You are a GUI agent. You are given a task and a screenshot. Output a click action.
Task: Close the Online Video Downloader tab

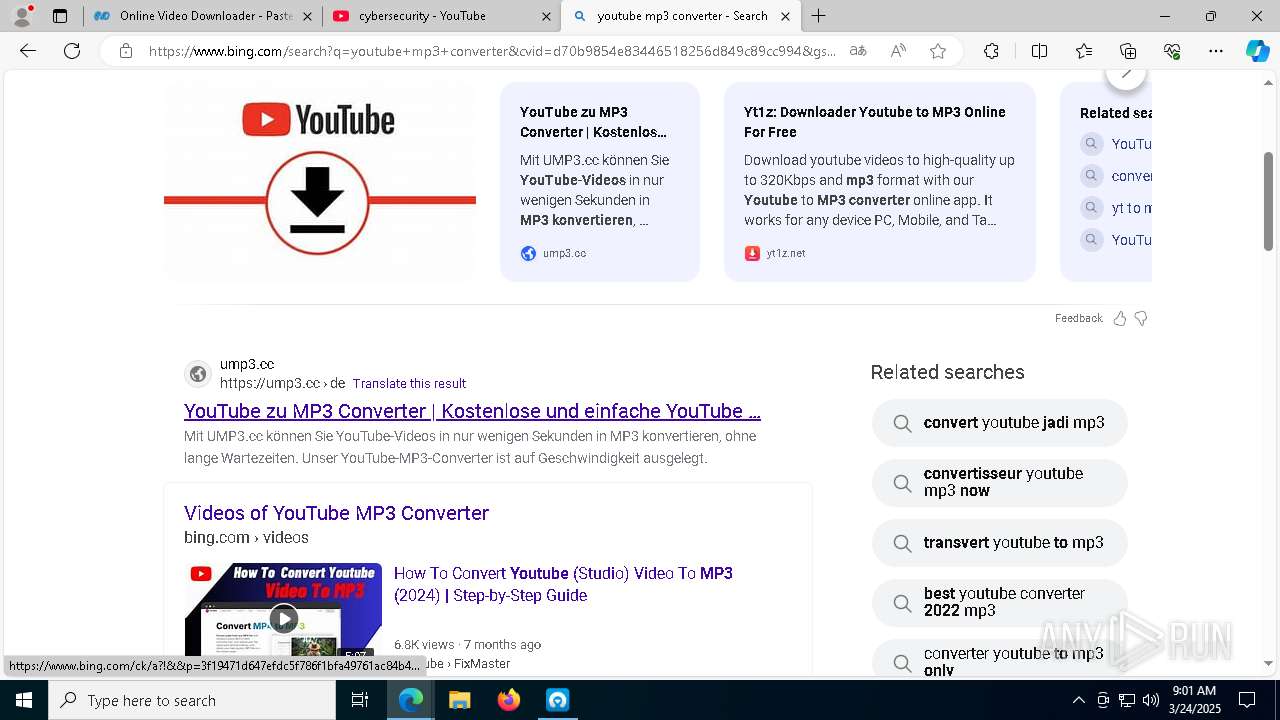[x=307, y=16]
